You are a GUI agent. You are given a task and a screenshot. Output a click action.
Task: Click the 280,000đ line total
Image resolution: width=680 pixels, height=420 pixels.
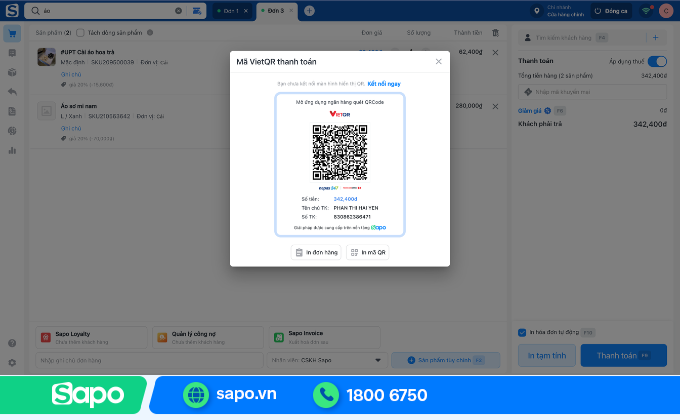point(469,106)
